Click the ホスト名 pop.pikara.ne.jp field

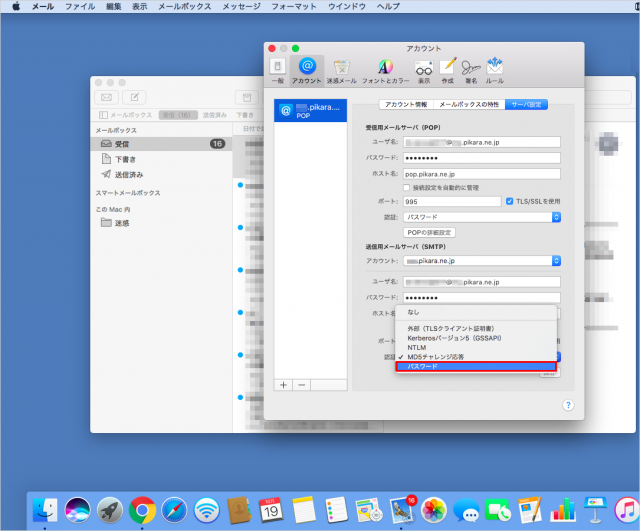pos(482,174)
